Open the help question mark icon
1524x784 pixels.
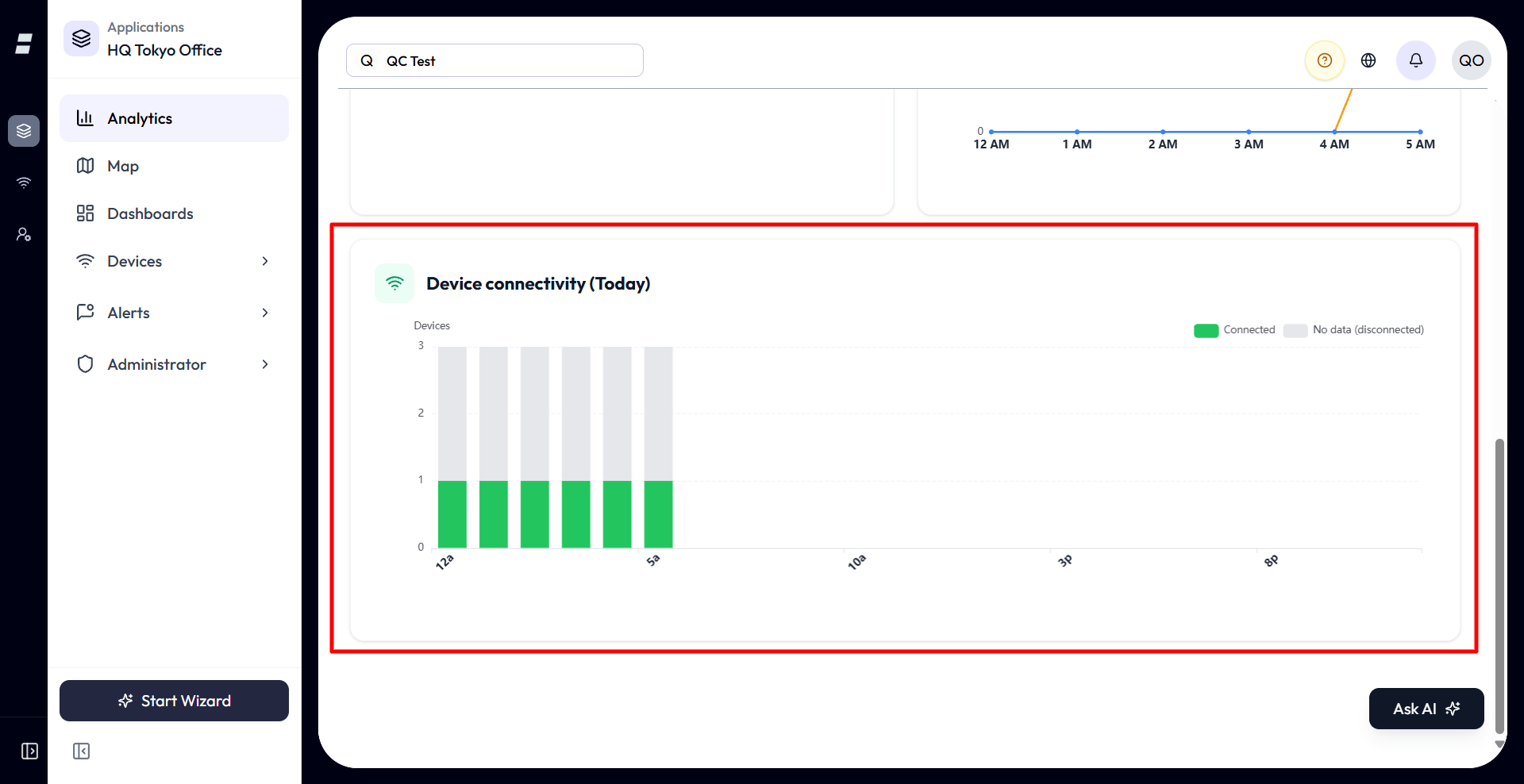click(x=1324, y=60)
